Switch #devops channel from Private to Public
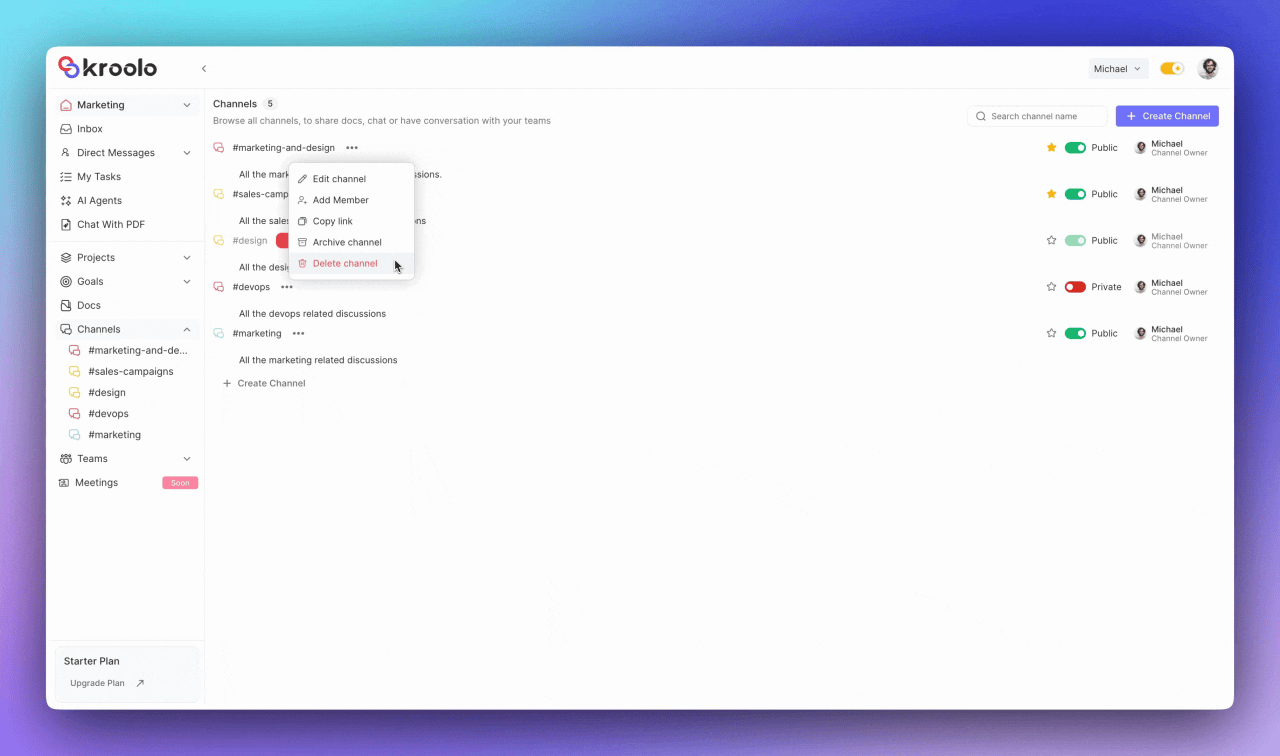This screenshot has height=756, width=1280. coord(1076,287)
